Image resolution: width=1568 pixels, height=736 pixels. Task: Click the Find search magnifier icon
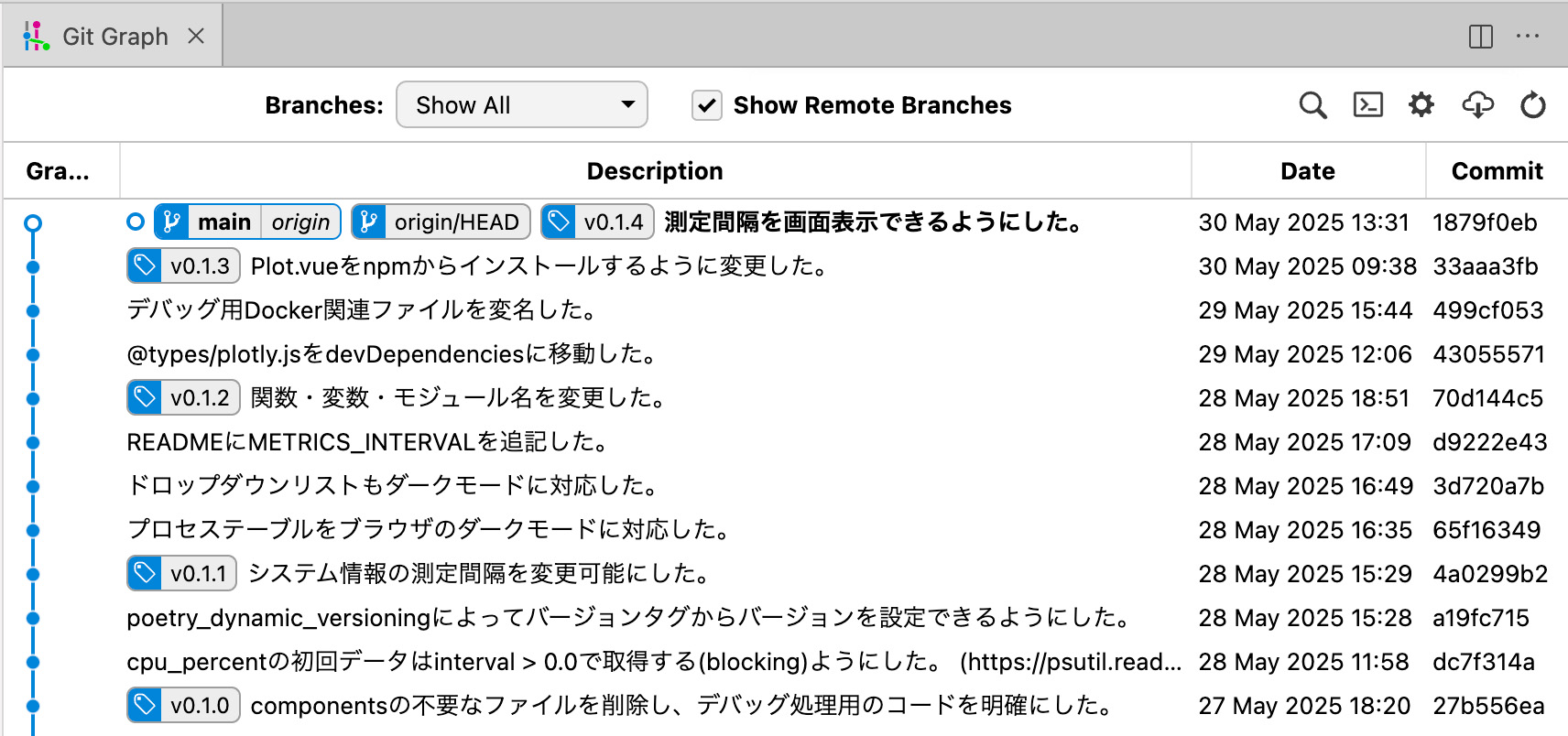click(x=1312, y=105)
